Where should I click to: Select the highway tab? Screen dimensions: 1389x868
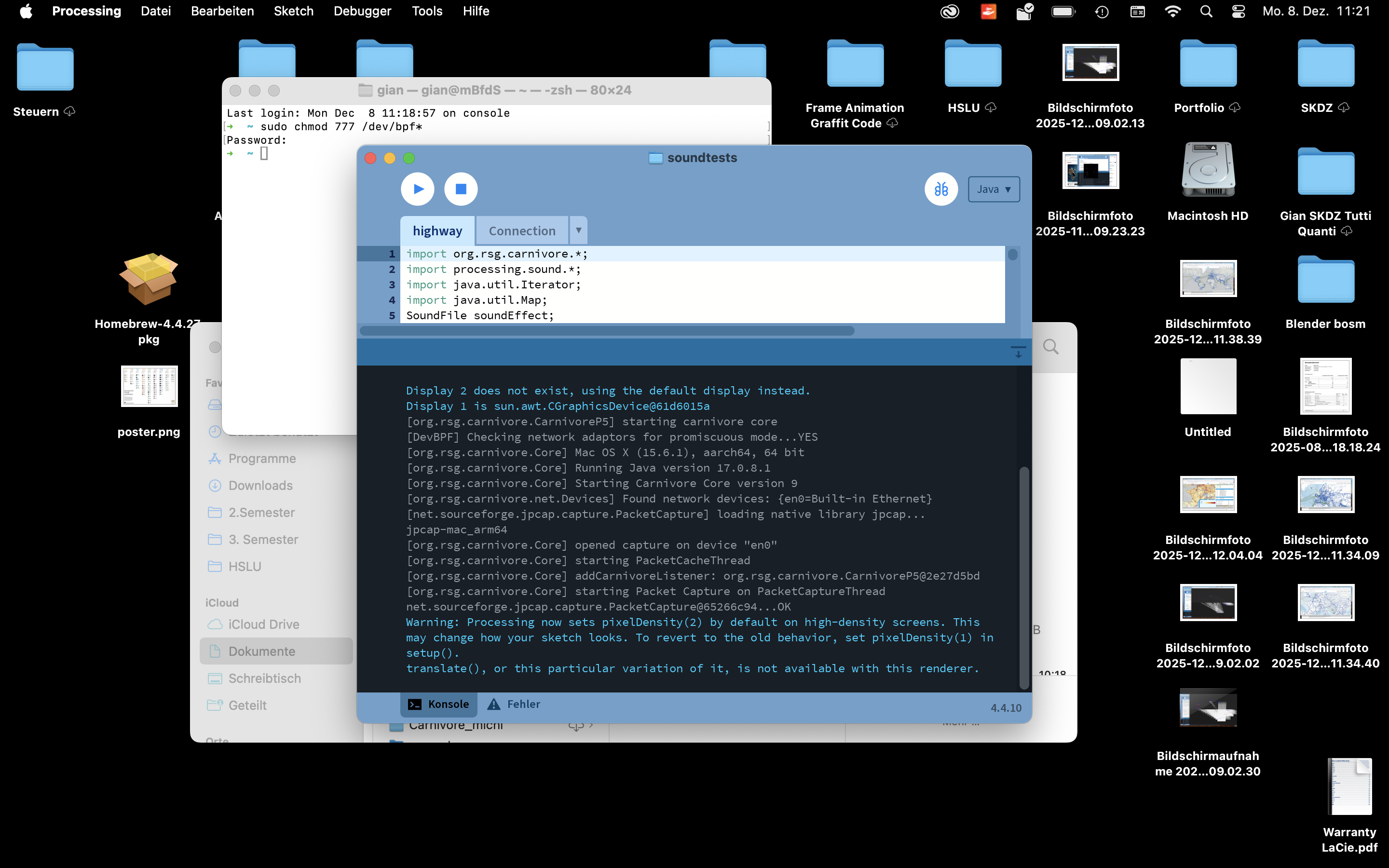coord(437,231)
